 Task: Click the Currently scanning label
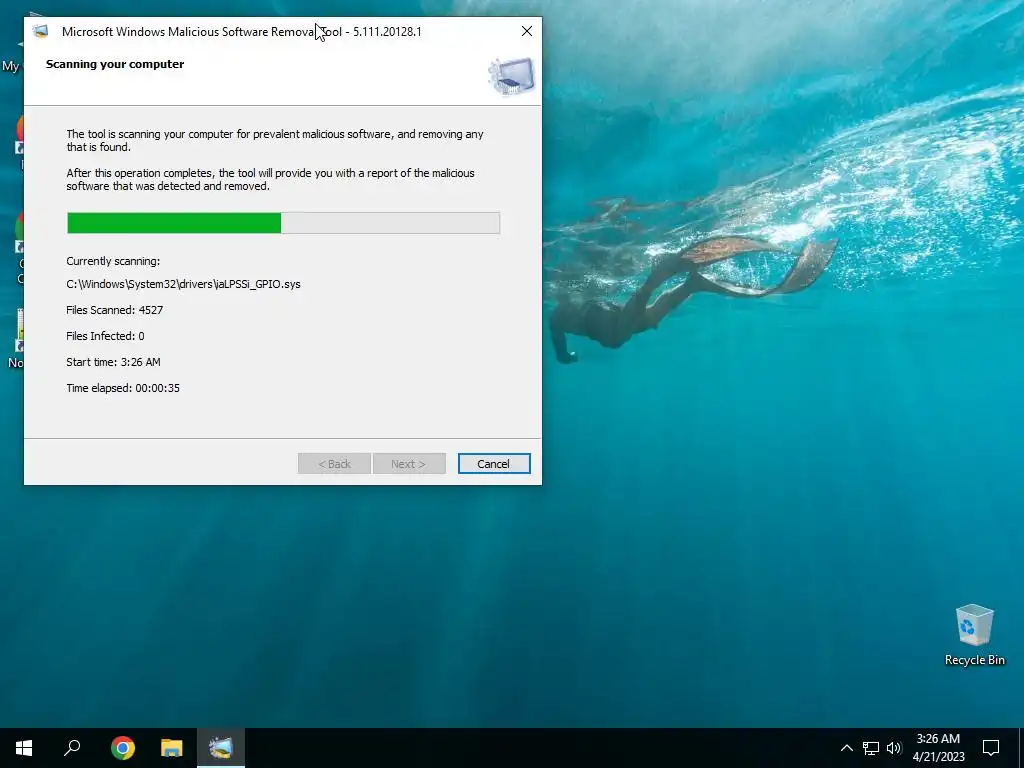pos(113,261)
